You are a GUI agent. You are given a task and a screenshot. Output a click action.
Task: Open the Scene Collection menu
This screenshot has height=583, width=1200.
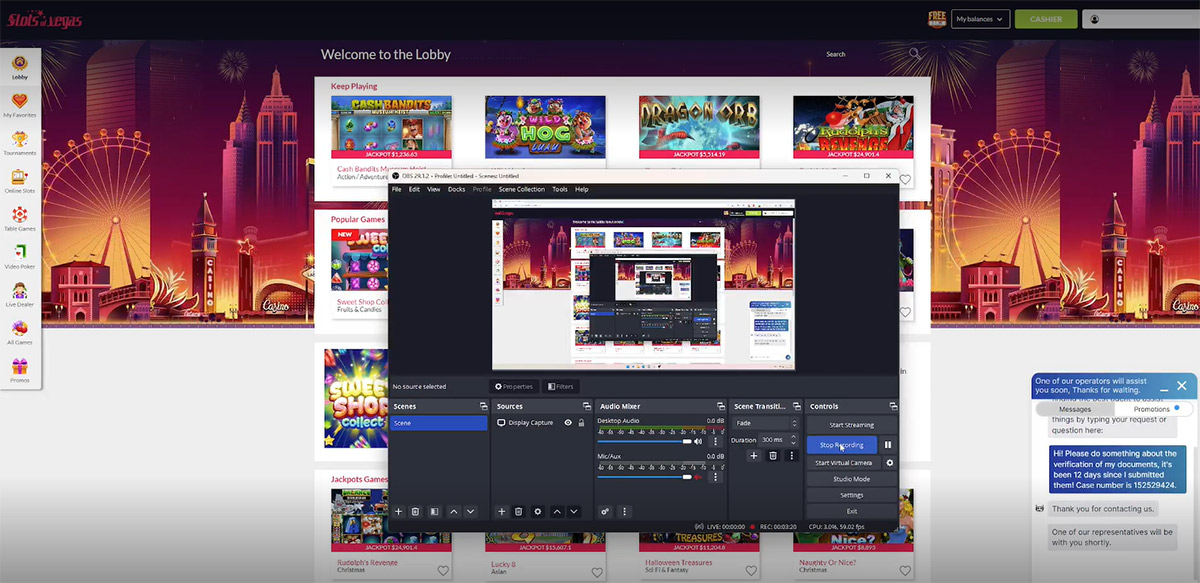[521, 189]
